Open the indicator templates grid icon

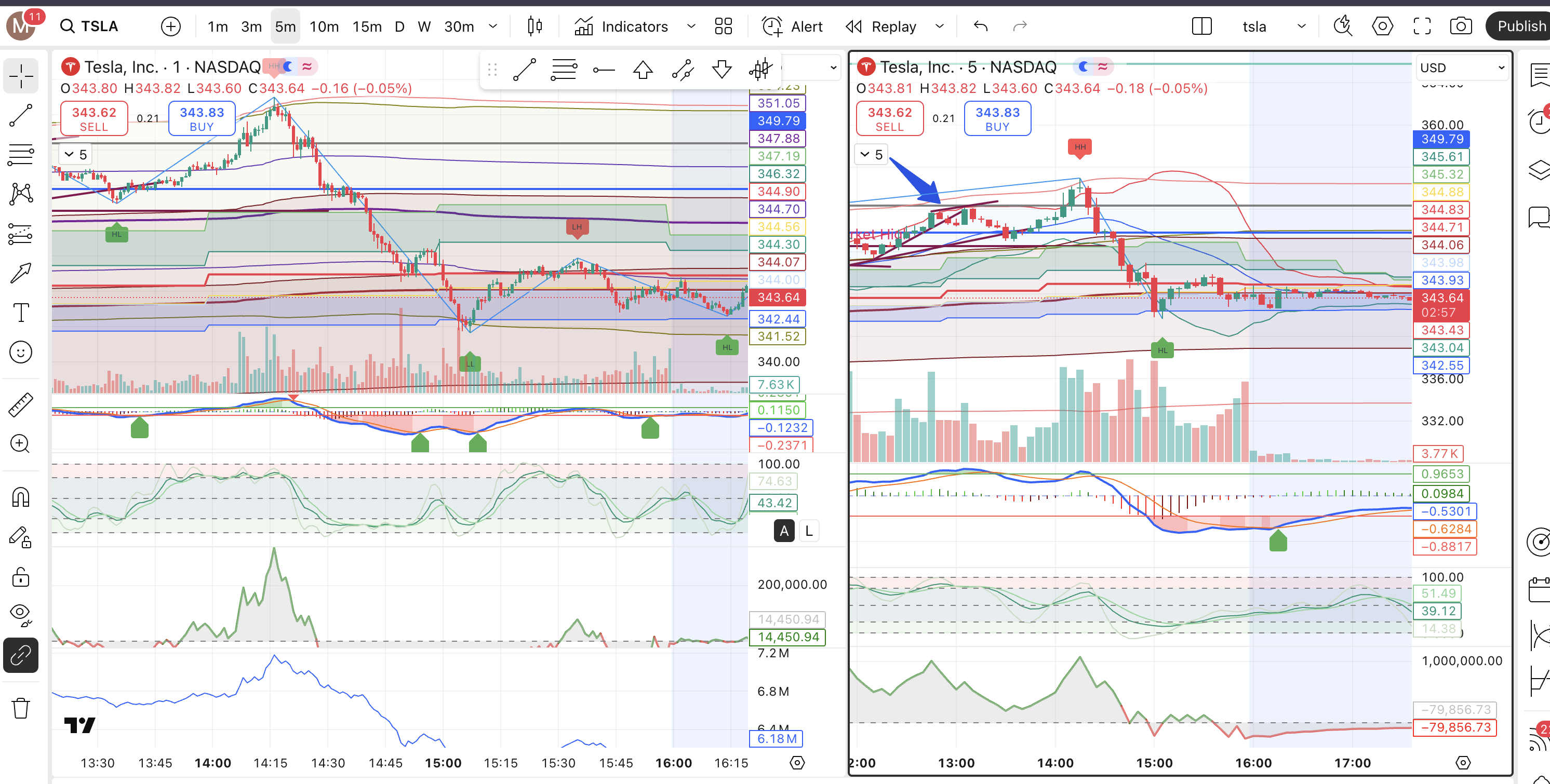[x=723, y=26]
